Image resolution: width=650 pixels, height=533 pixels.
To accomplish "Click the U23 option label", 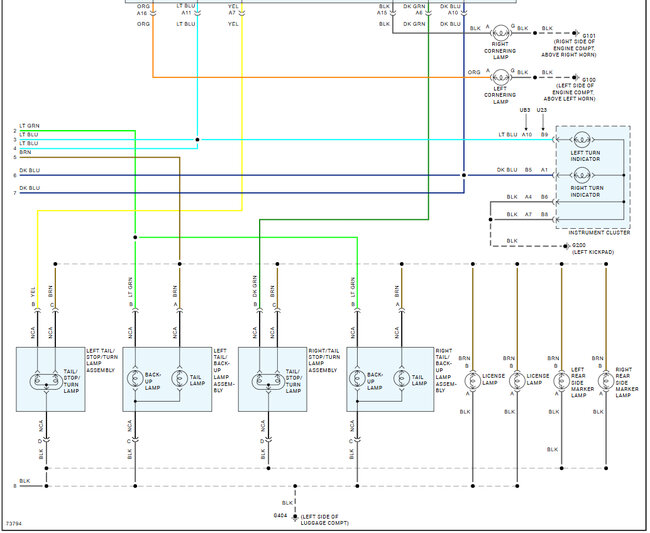I will [x=542, y=110].
